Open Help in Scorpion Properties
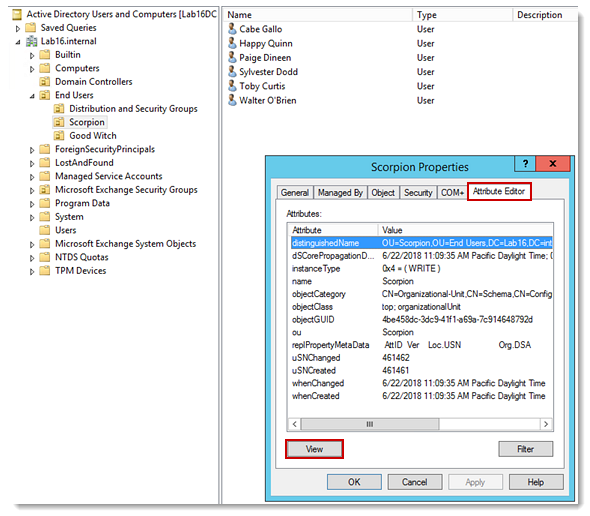590x516 pixels. (536, 482)
